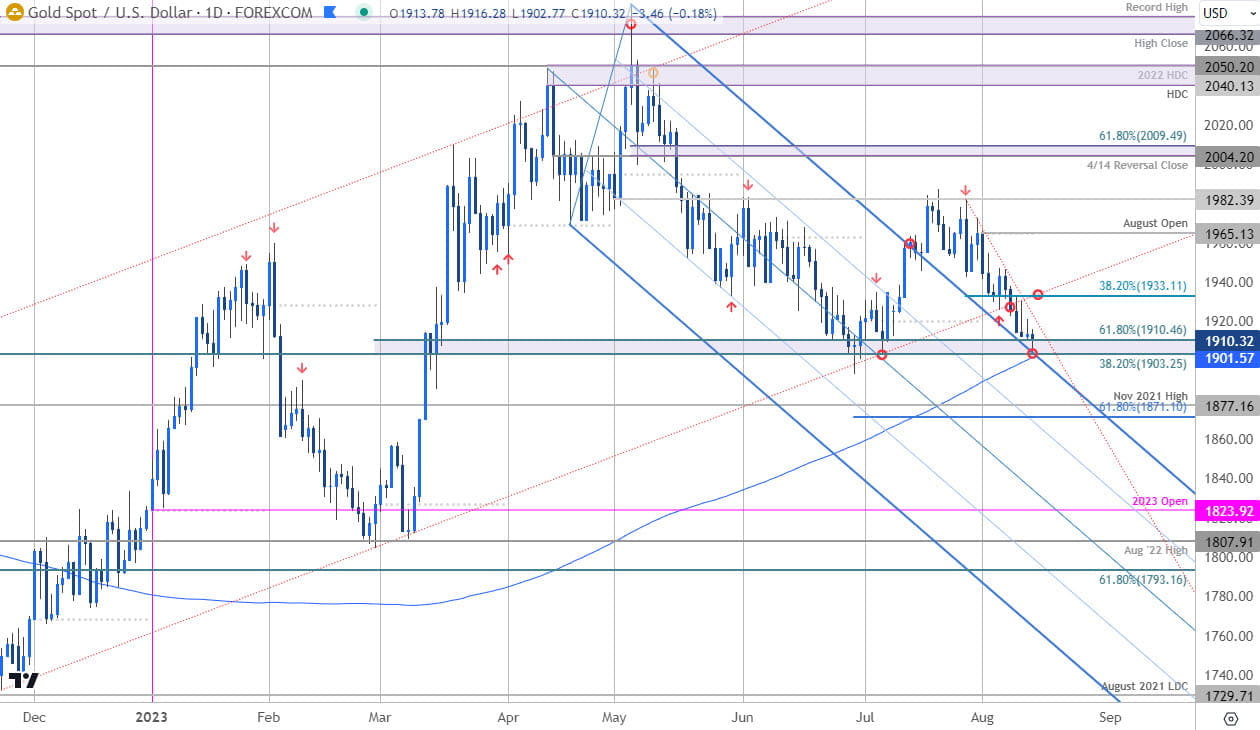Image resolution: width=1260 pixels, height=730 pixels.
Task: Click the High Close annotation text
Action: pyautogui.click(x=1161, y=43)
